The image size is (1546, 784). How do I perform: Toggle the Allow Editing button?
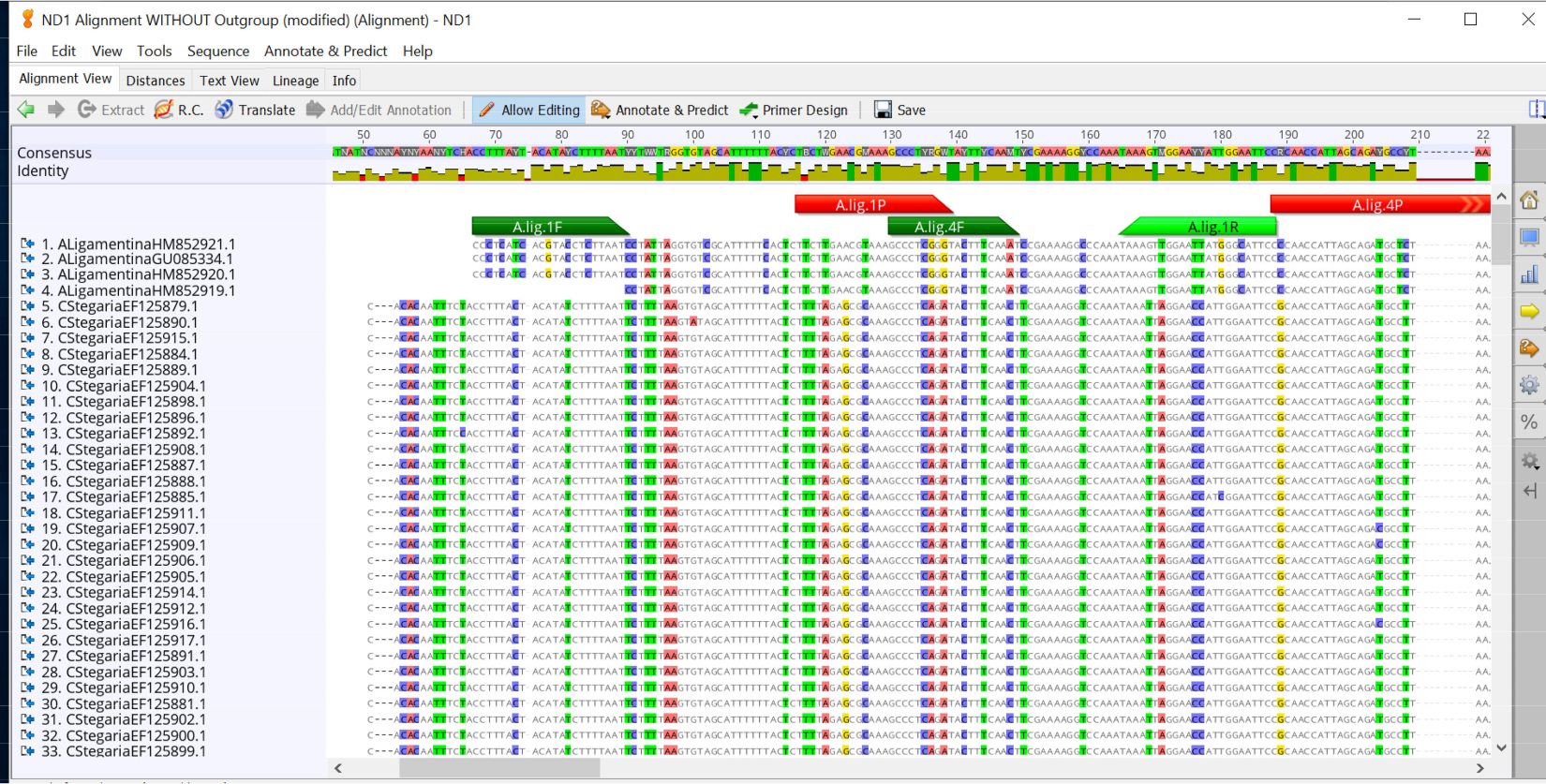tap(529, 110)
